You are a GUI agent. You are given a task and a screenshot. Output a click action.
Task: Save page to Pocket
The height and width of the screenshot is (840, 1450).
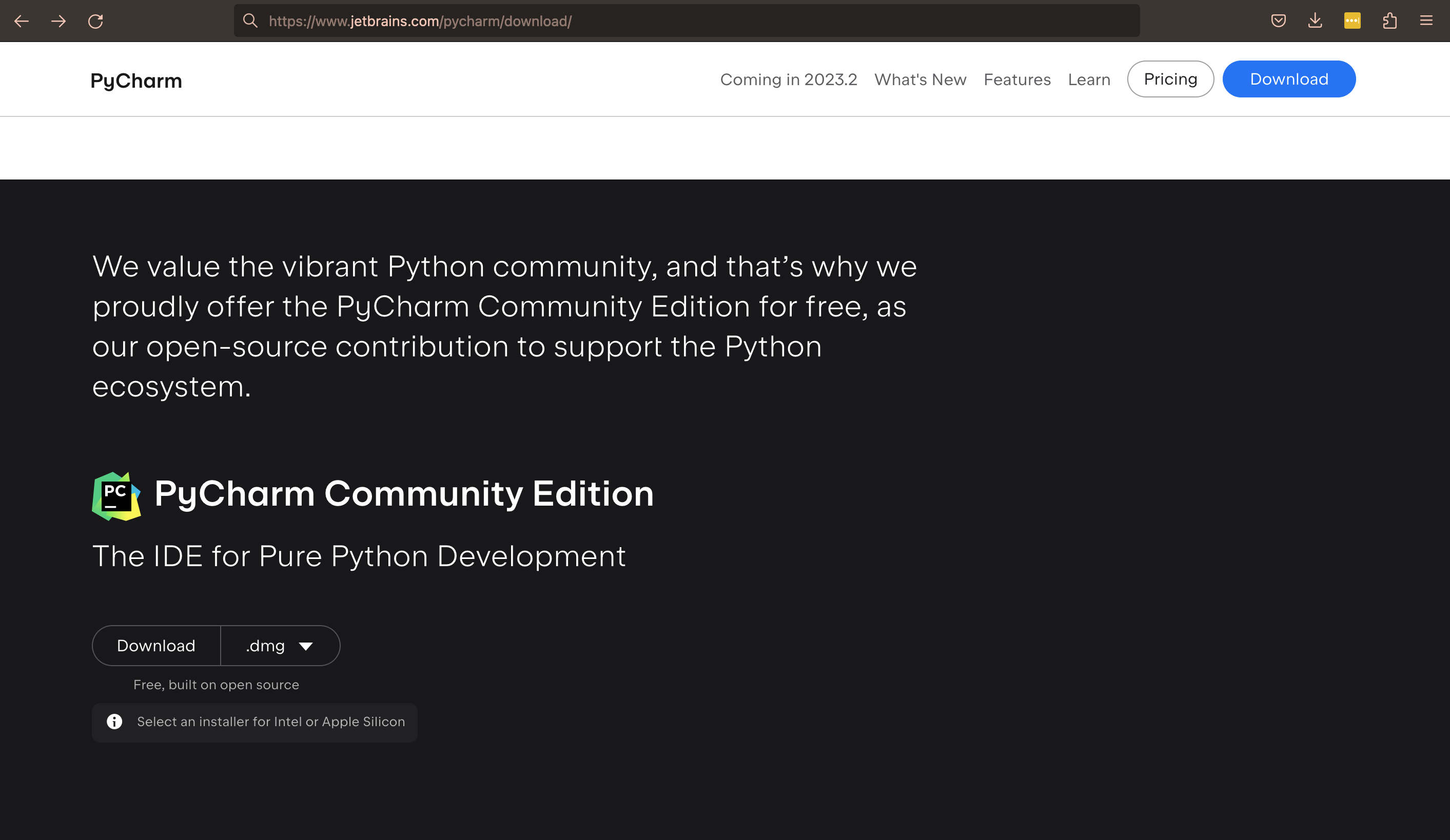[1279, 21]
